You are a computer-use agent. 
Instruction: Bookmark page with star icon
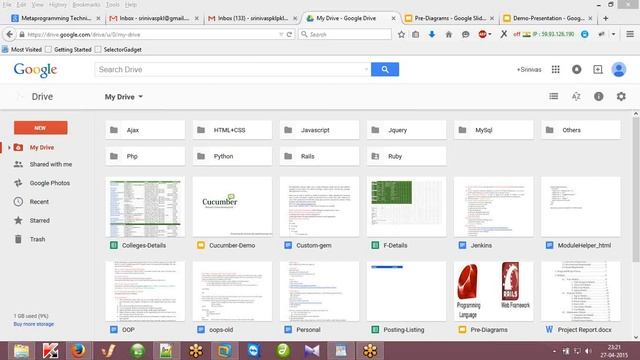point(401,34)
